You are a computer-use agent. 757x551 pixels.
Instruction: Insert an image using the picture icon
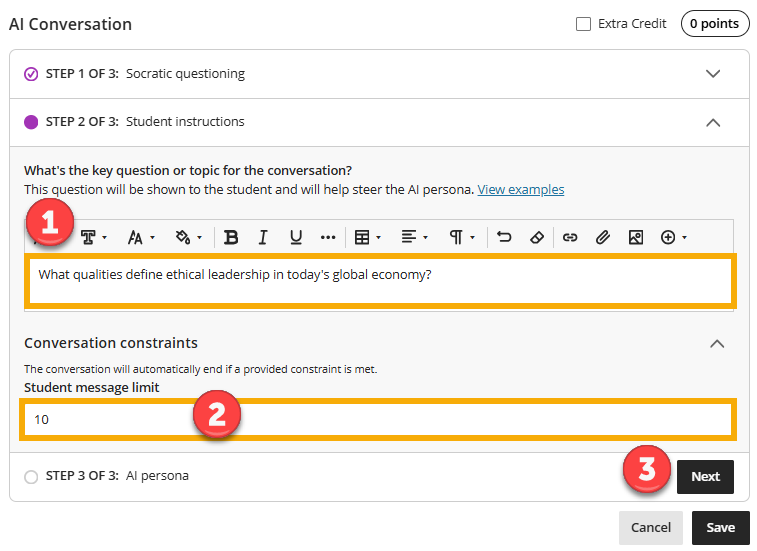[635, 237]
